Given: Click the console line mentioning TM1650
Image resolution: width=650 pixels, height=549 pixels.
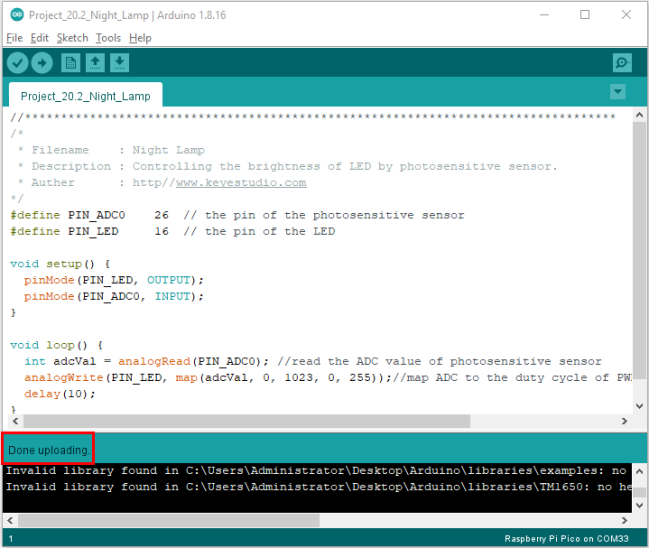Looking at the screenshot, I should pyautogui.click(x=318, y=487).
